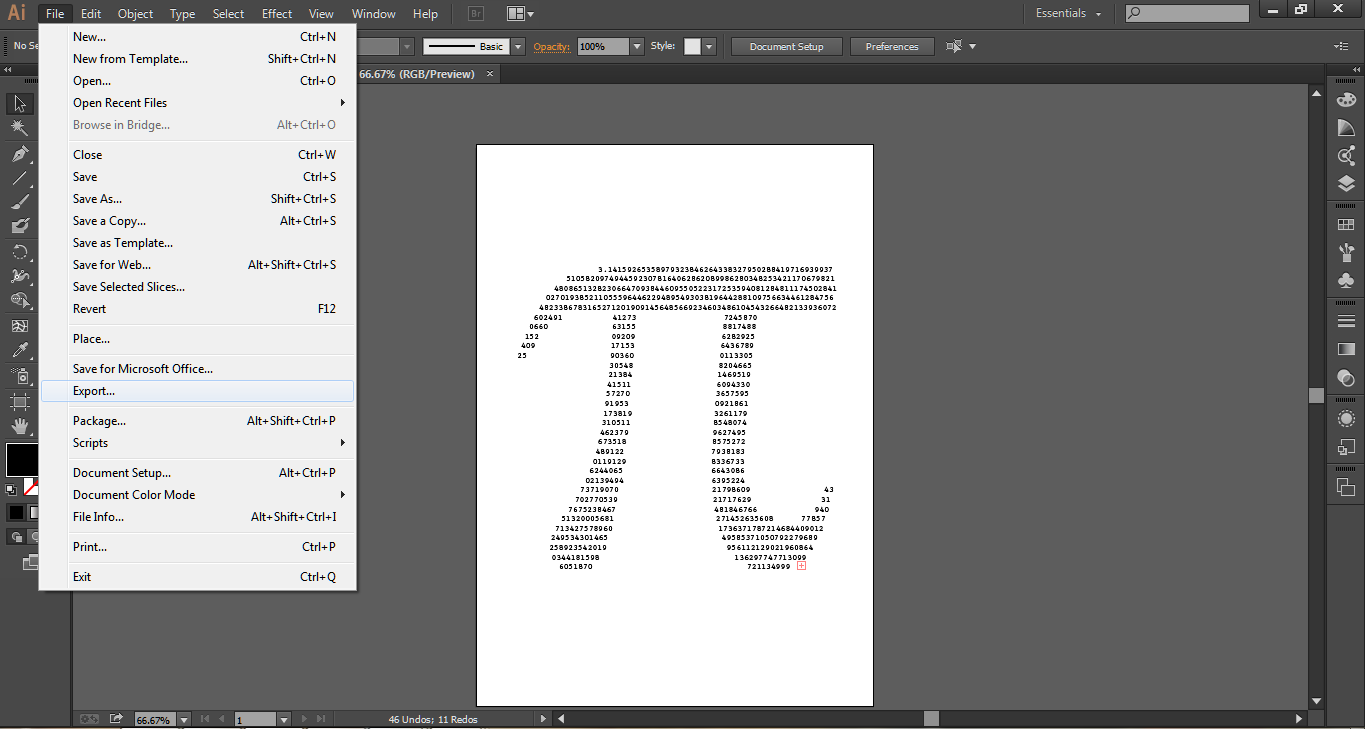Choose Place... in the File menu
This screenshot has width=1365, height=729.
[197, 339]
